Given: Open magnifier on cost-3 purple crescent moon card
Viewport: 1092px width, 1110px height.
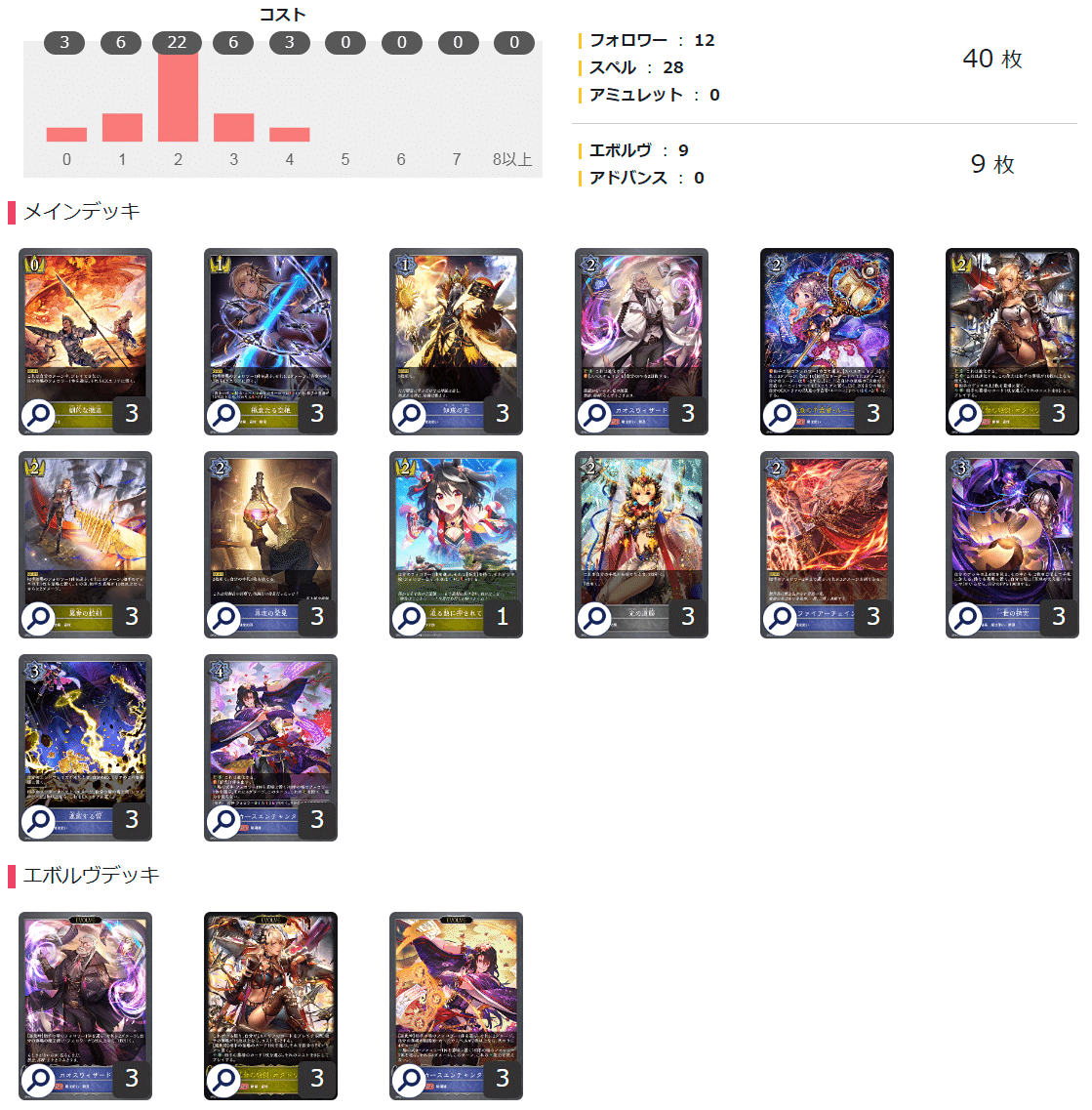Looking at the screenshot, I should coord(965,619).
